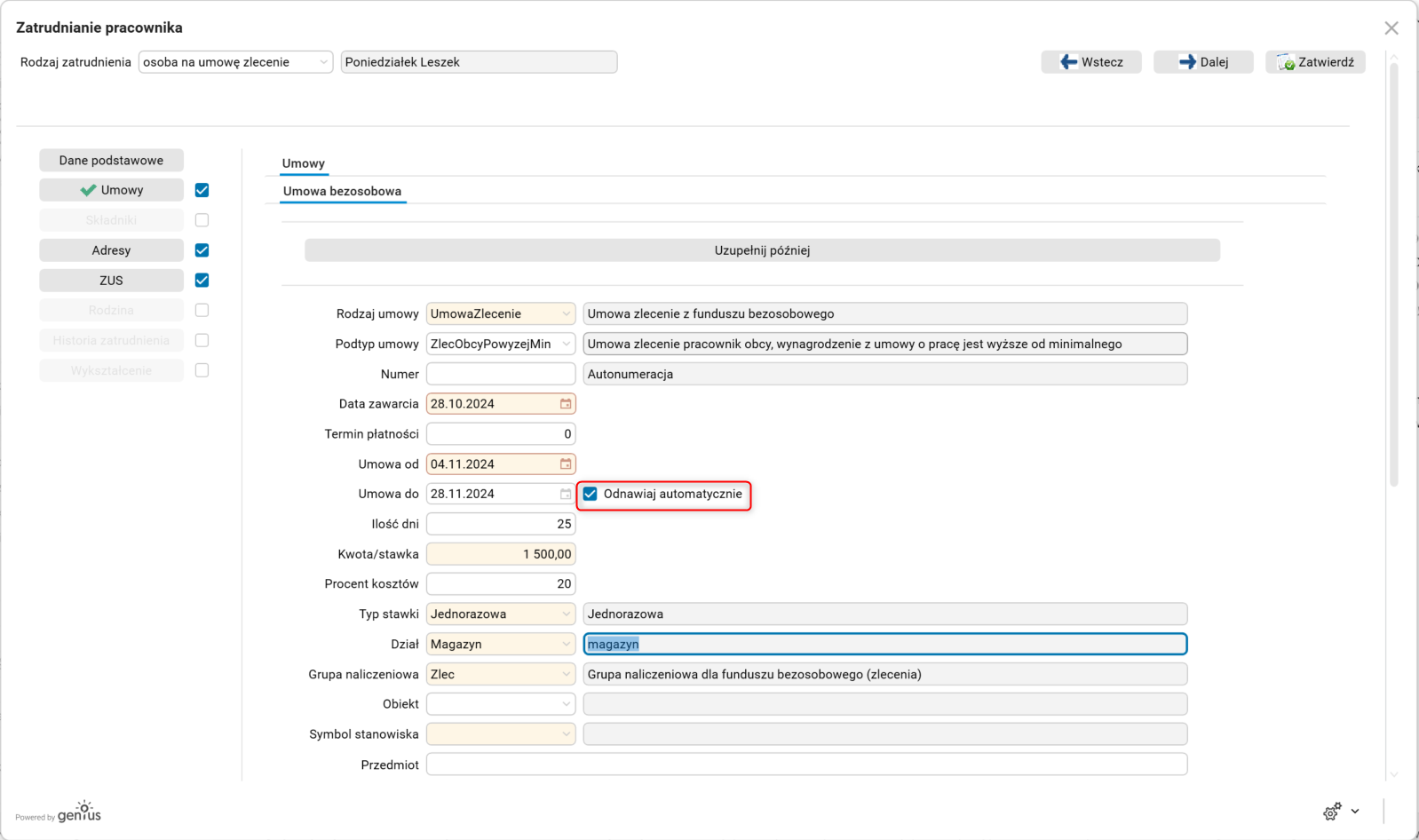The height and width of the screenshot is (840, 1419).
Task: Open the Podtyp umowy dropdown
Action: pyautogui.click(x=566, y=345)
